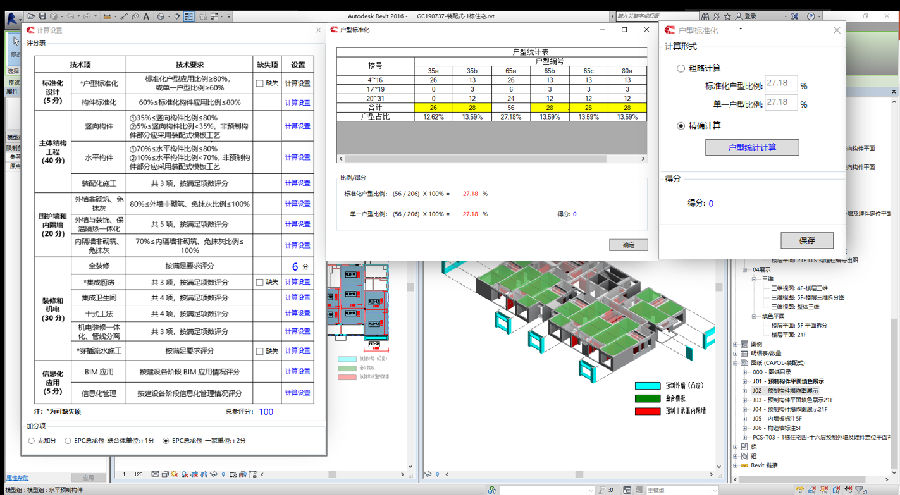This screenshot has width=900, height=495.
Task: Select the 精确计算 radio button
Action: (681, 126)
